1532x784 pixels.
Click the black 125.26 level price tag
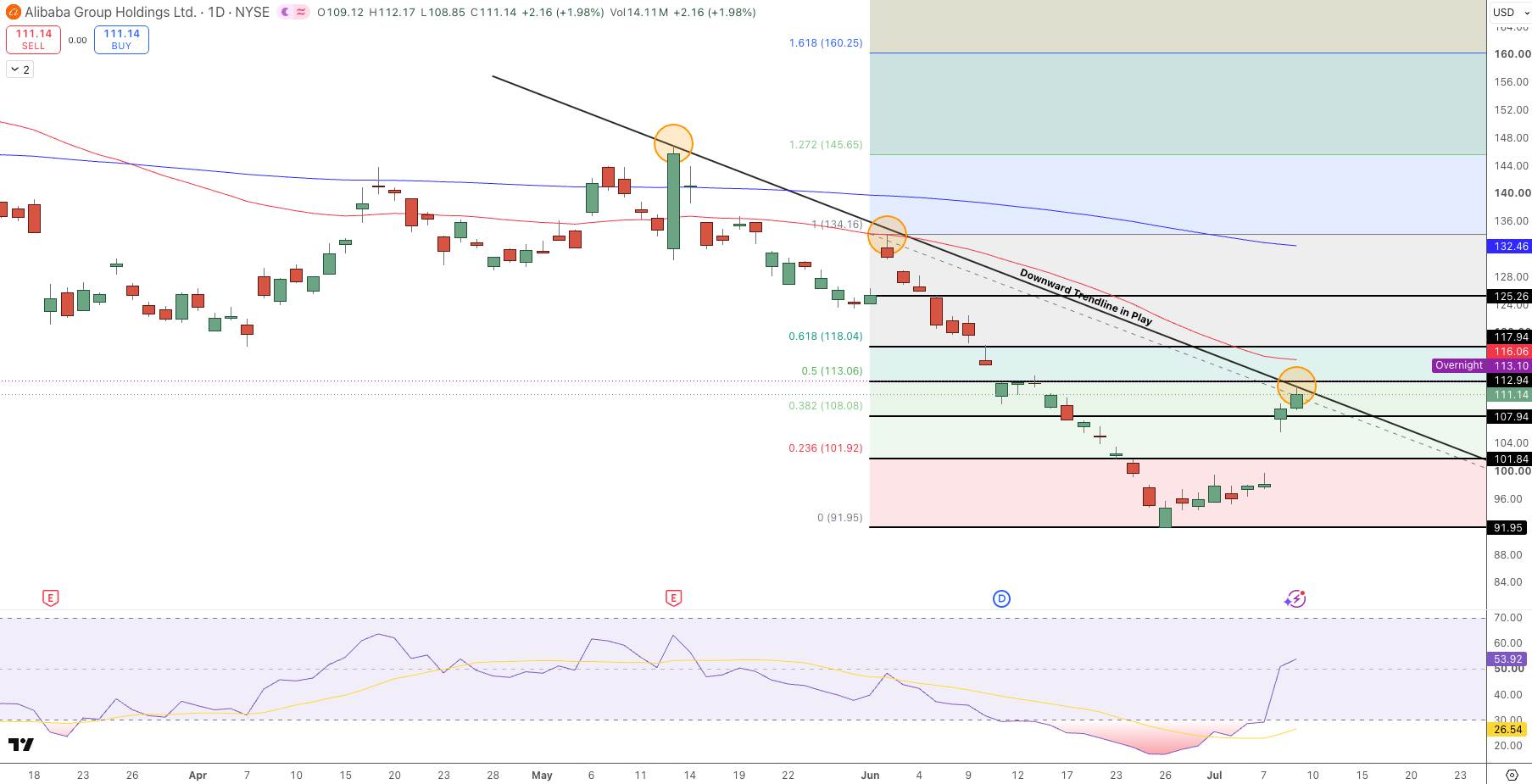(x=1511, y=297)
